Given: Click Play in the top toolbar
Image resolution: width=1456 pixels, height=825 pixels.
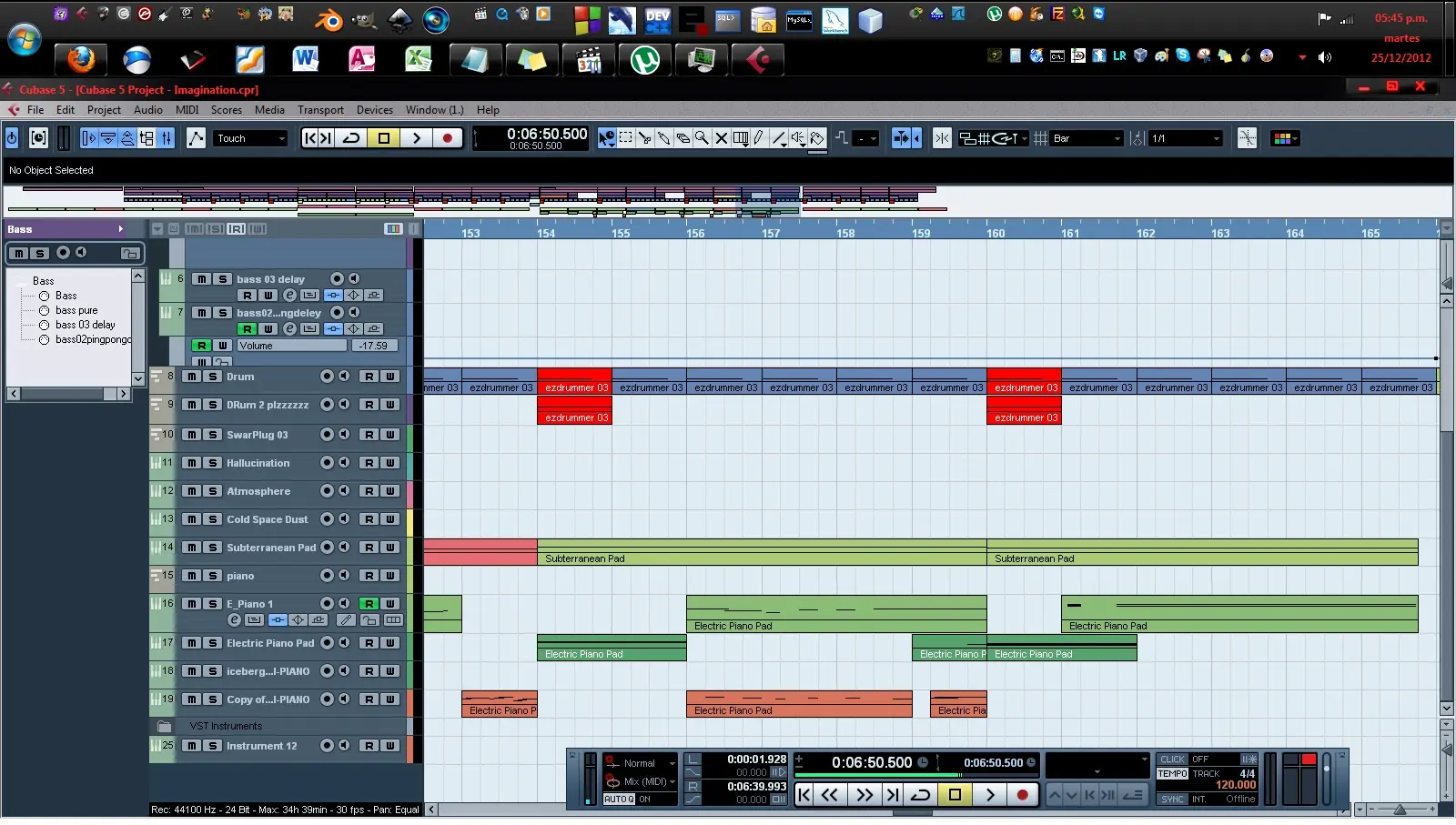Looking at the screenshot, I should [416, 138].
